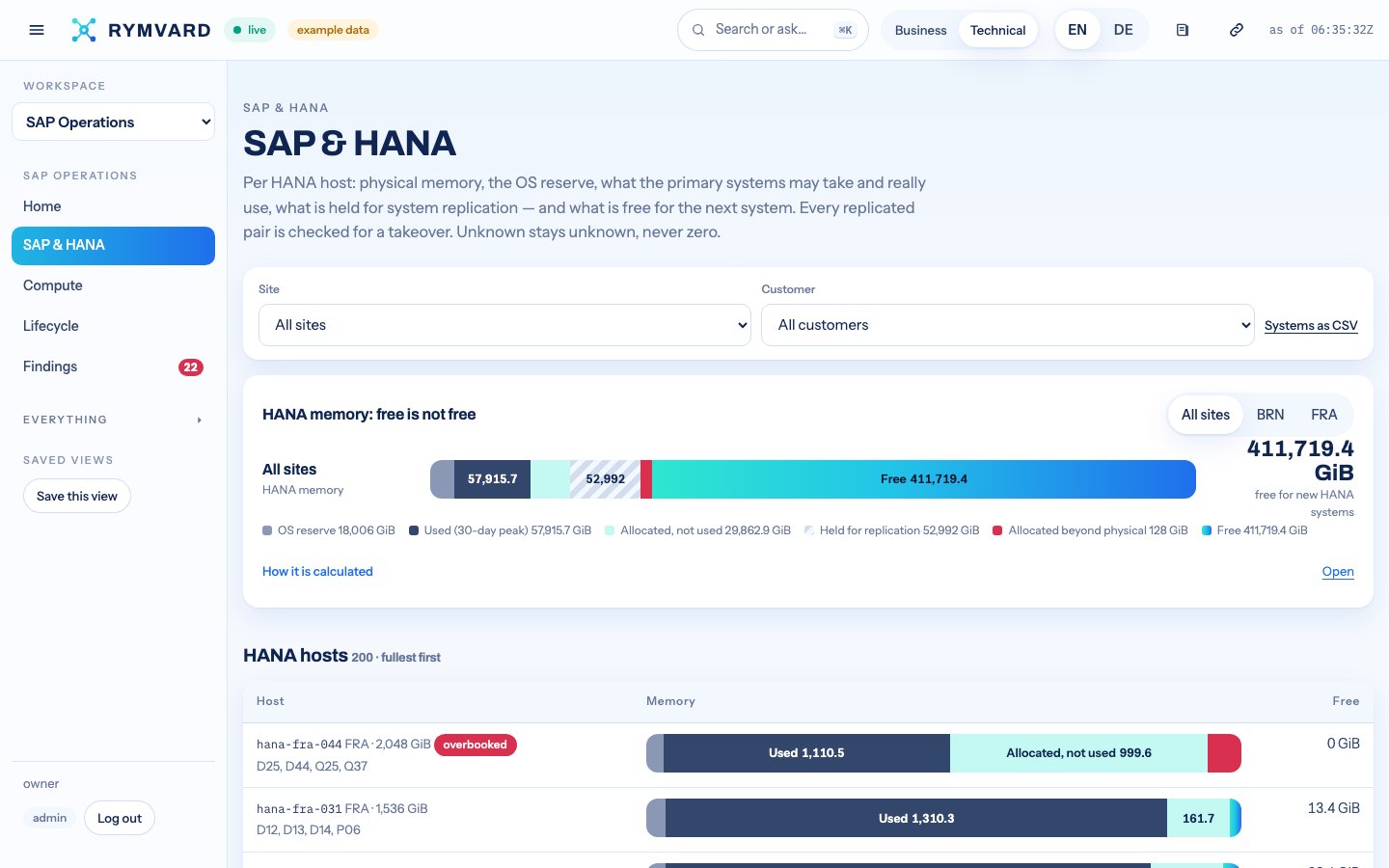
Task: Click the admin role tag
Action: click(x=50, y=818)
